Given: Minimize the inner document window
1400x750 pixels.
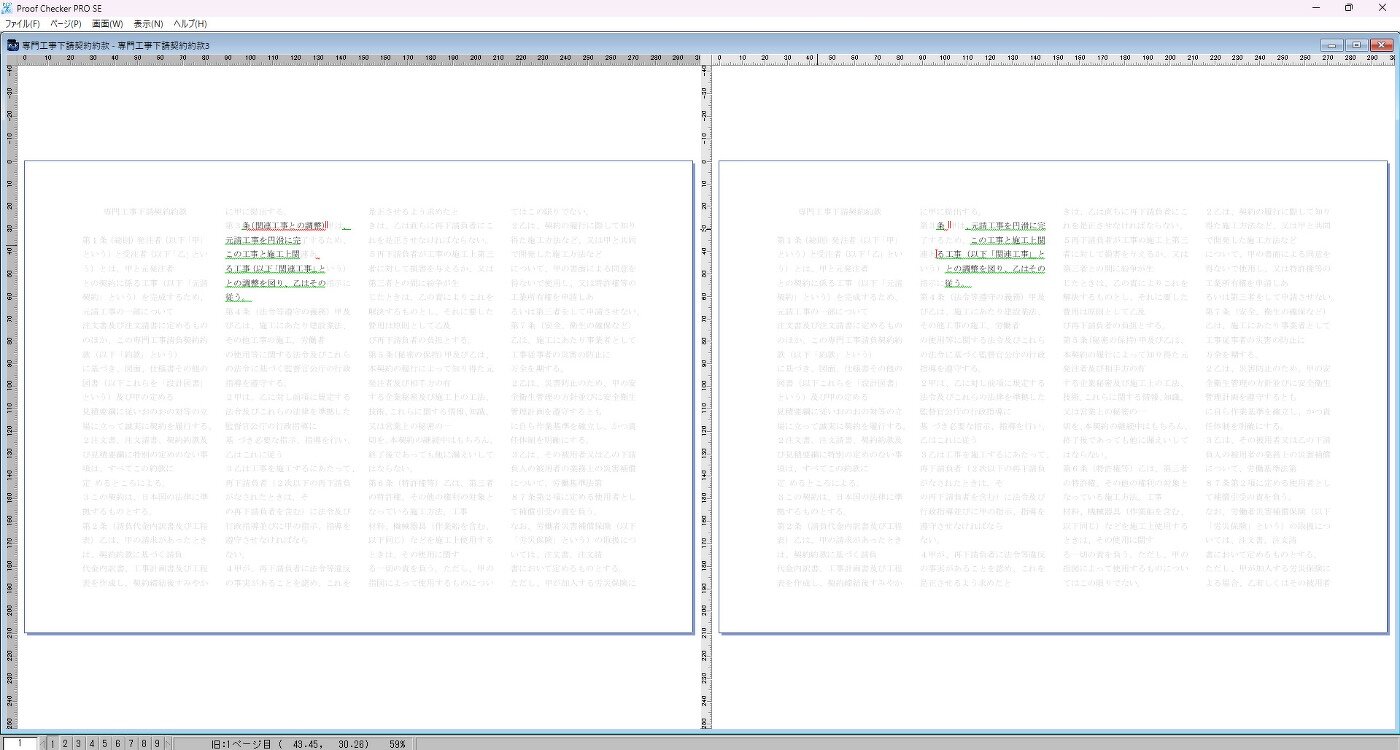Looking at the screenshot, I should click(1330, 45).
